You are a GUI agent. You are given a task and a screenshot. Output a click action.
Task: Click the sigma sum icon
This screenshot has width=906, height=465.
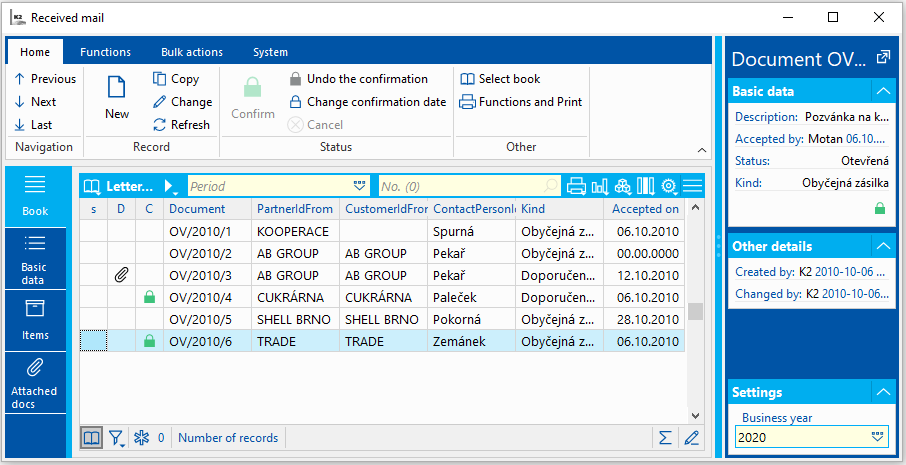(x=665, y=437)
